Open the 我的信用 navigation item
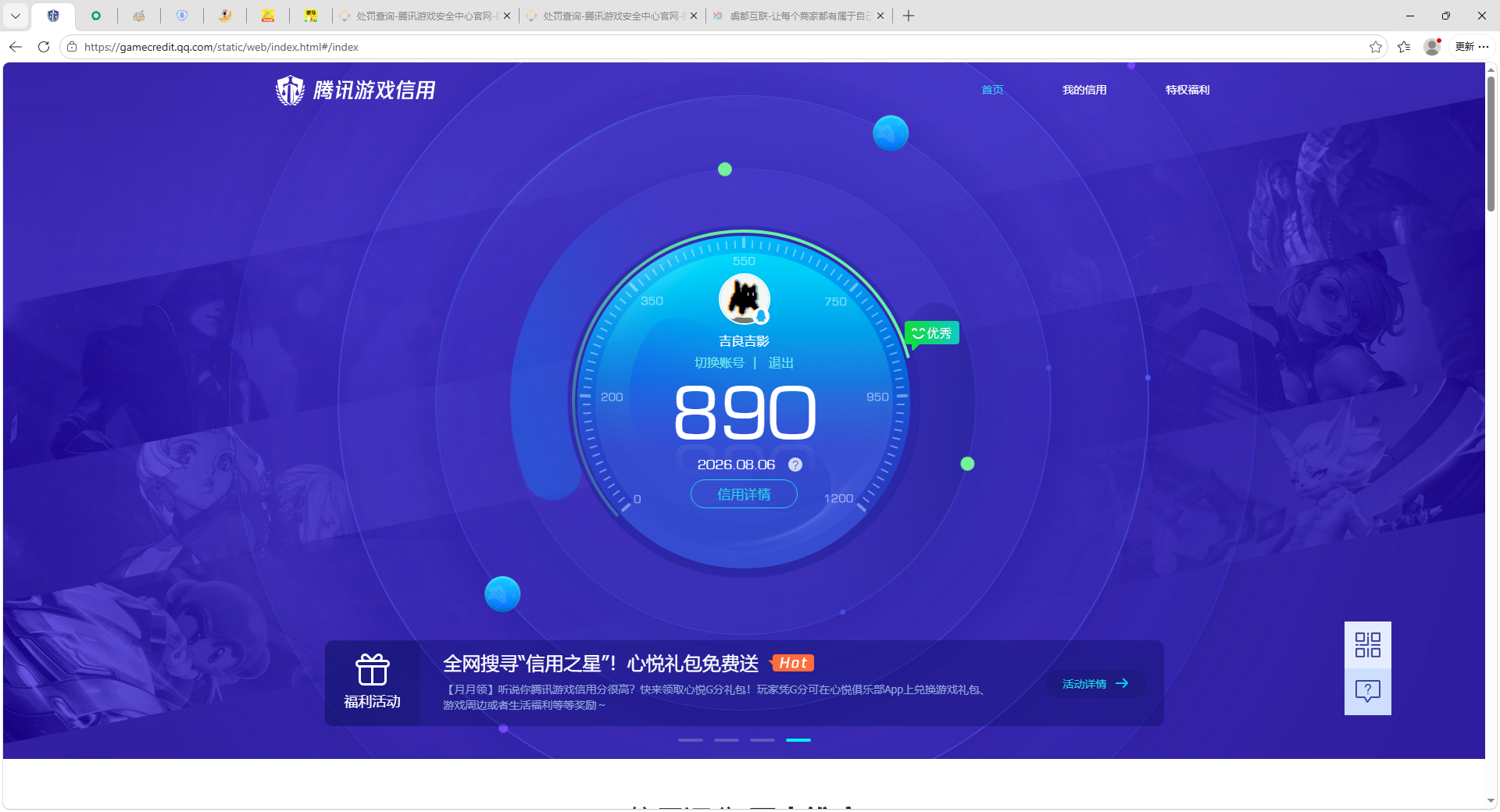Viewport: 1500px width, 812px height. click(1084, 90)
